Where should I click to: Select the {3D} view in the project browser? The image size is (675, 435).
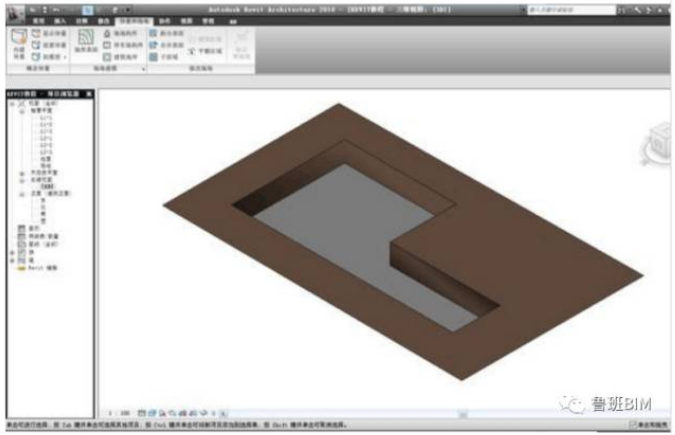click(47, 186)
